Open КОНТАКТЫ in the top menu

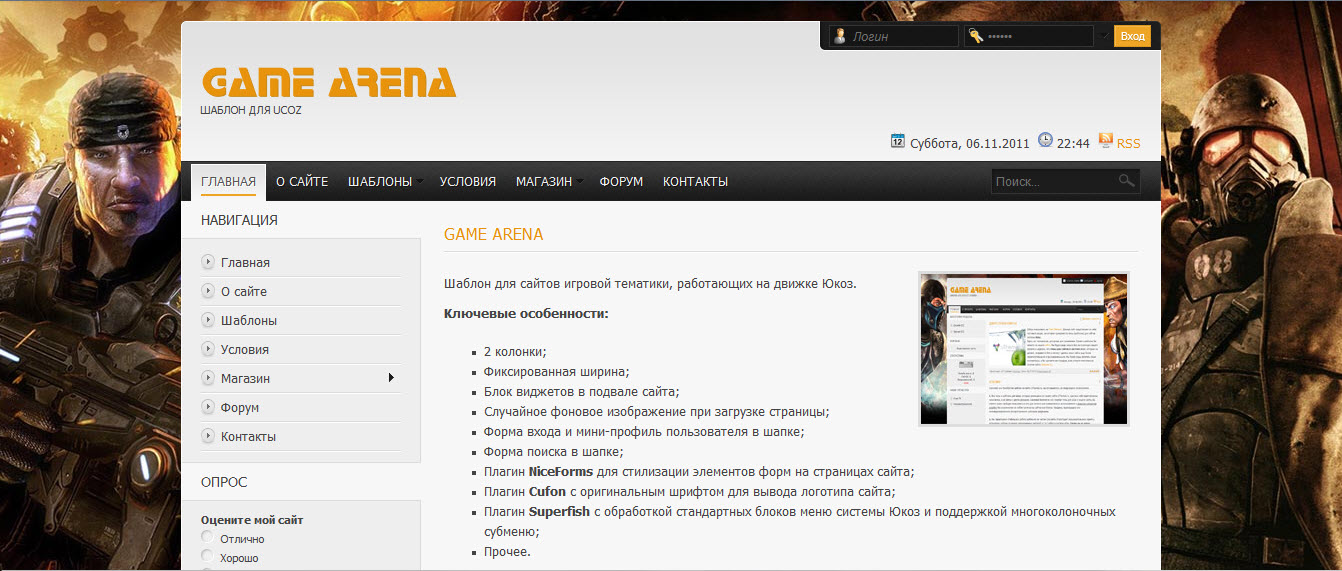pyautogui.click(x=695, y=181)
